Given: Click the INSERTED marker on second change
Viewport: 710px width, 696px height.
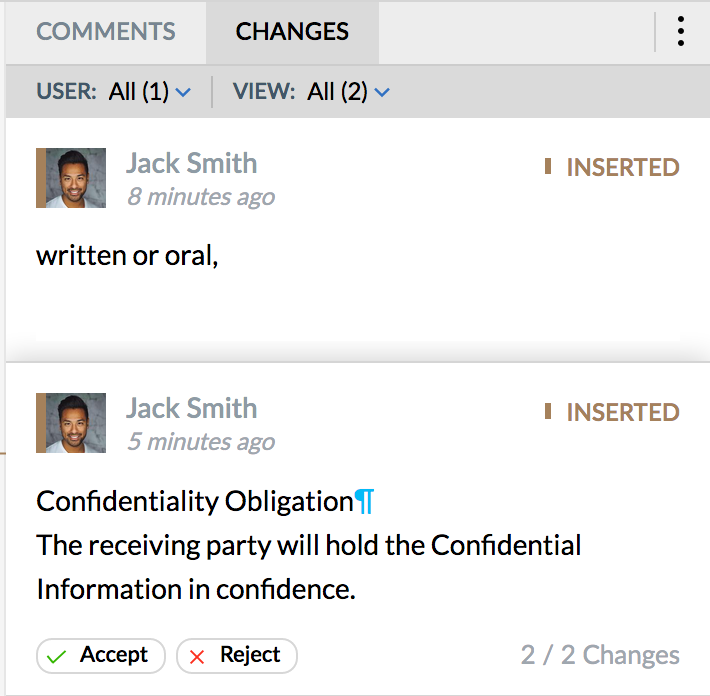Looking at the screenshot, I should (612, 412).
